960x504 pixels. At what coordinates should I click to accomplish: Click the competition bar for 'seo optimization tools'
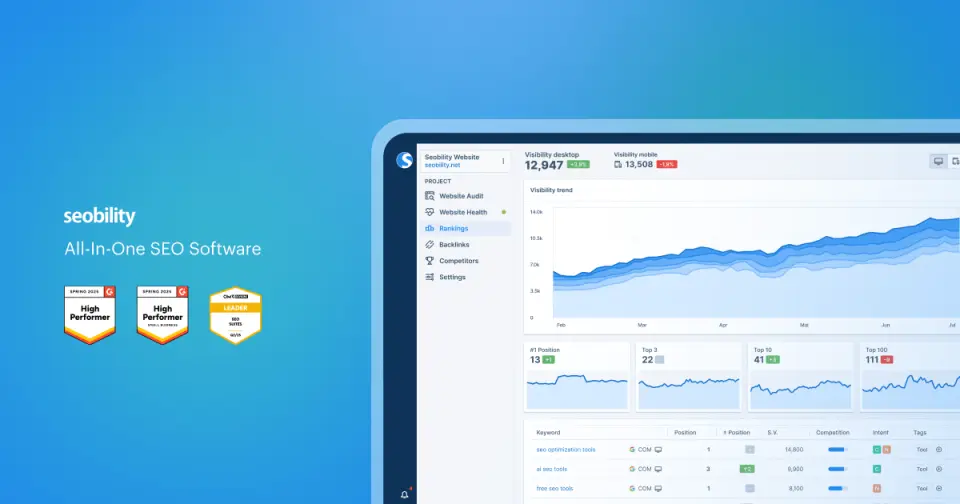point(838,449)
